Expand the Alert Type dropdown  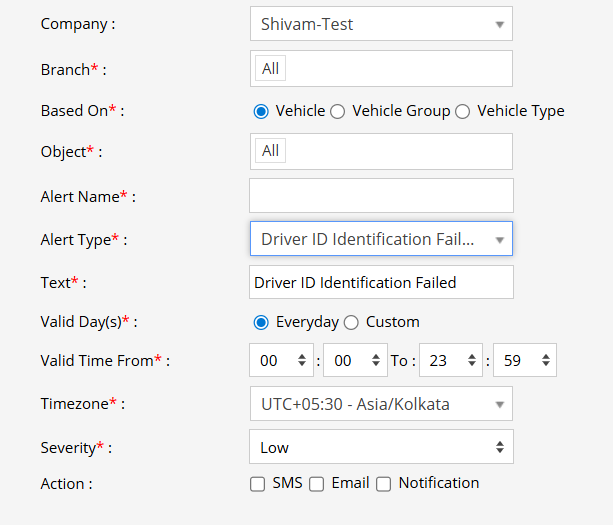380,239
